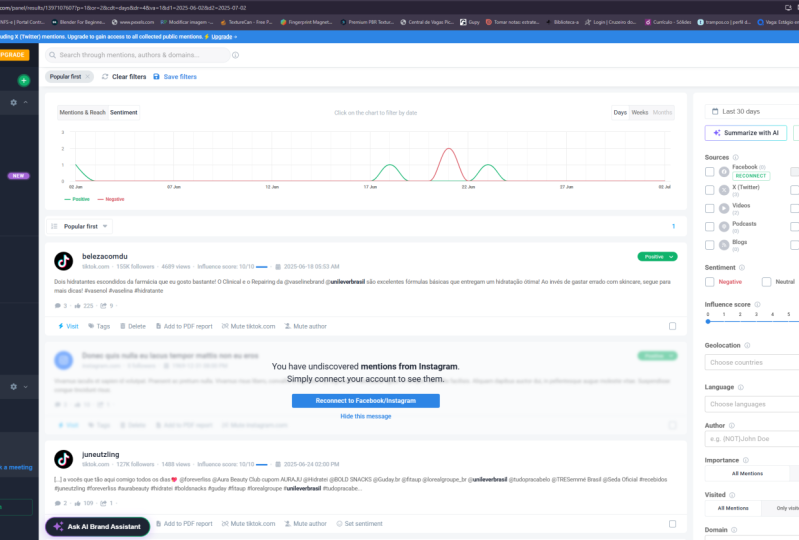Open the upper sidebar gear settings icon
The width and height of the screenshot is (799, 540).
14,102
